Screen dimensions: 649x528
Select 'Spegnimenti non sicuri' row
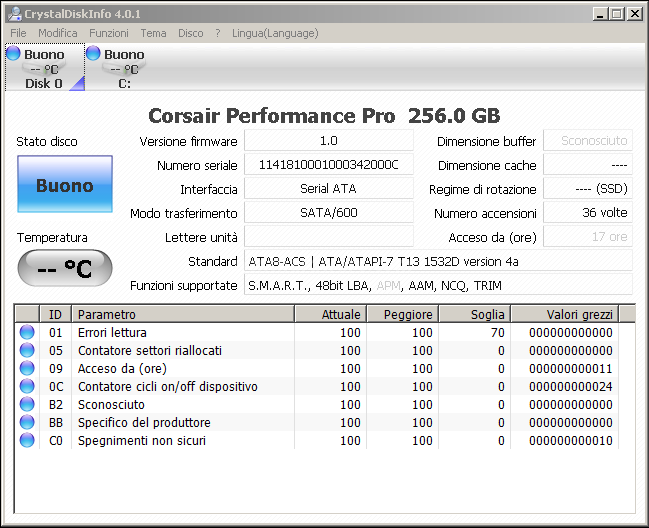click(317, 440)
